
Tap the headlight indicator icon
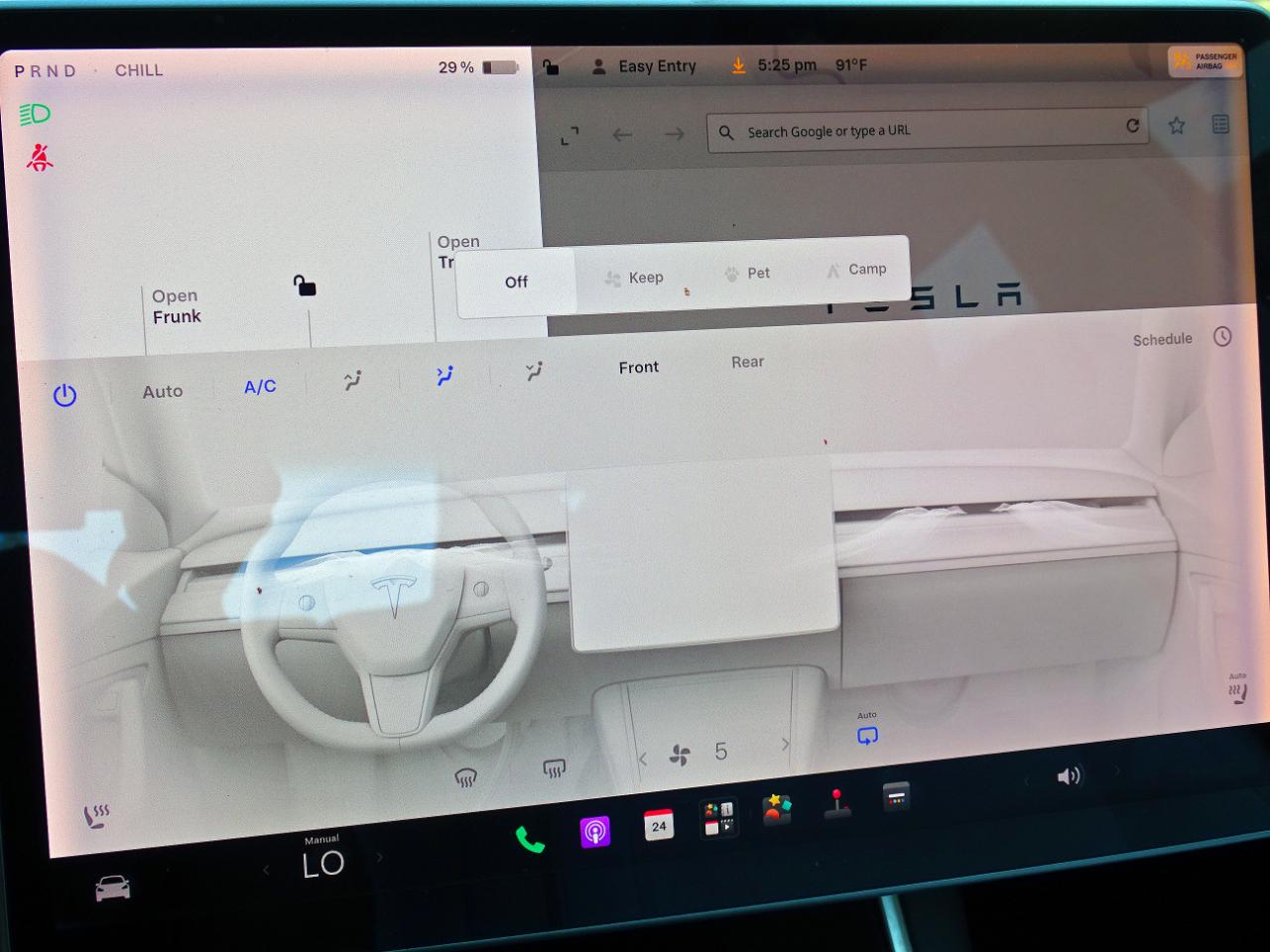coord(35,114)
